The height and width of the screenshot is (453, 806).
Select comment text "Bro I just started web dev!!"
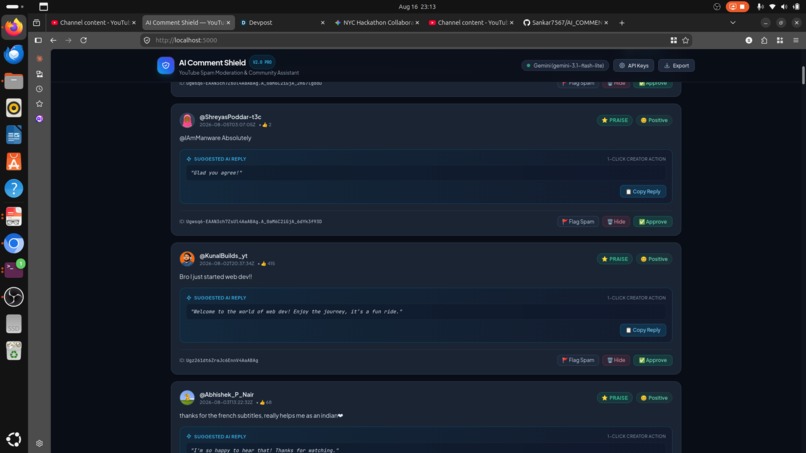point(215,277)
